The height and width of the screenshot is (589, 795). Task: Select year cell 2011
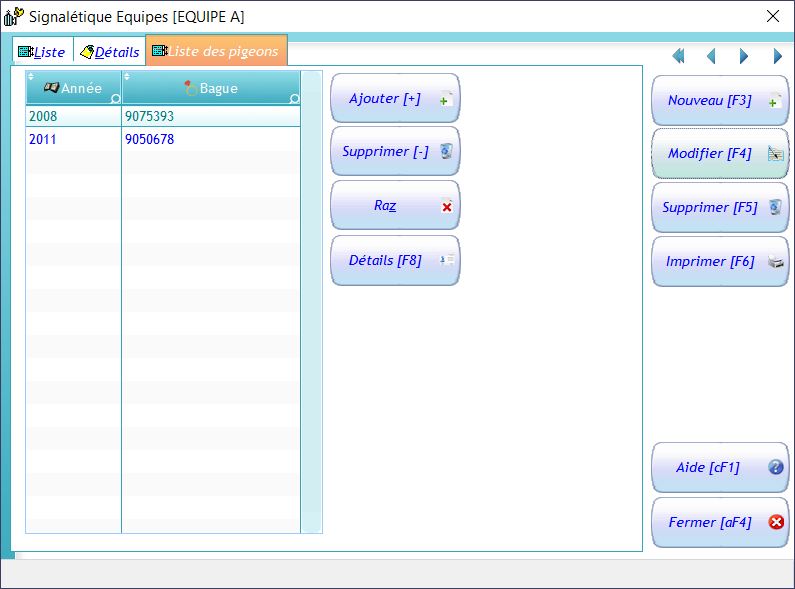[74, 139]
